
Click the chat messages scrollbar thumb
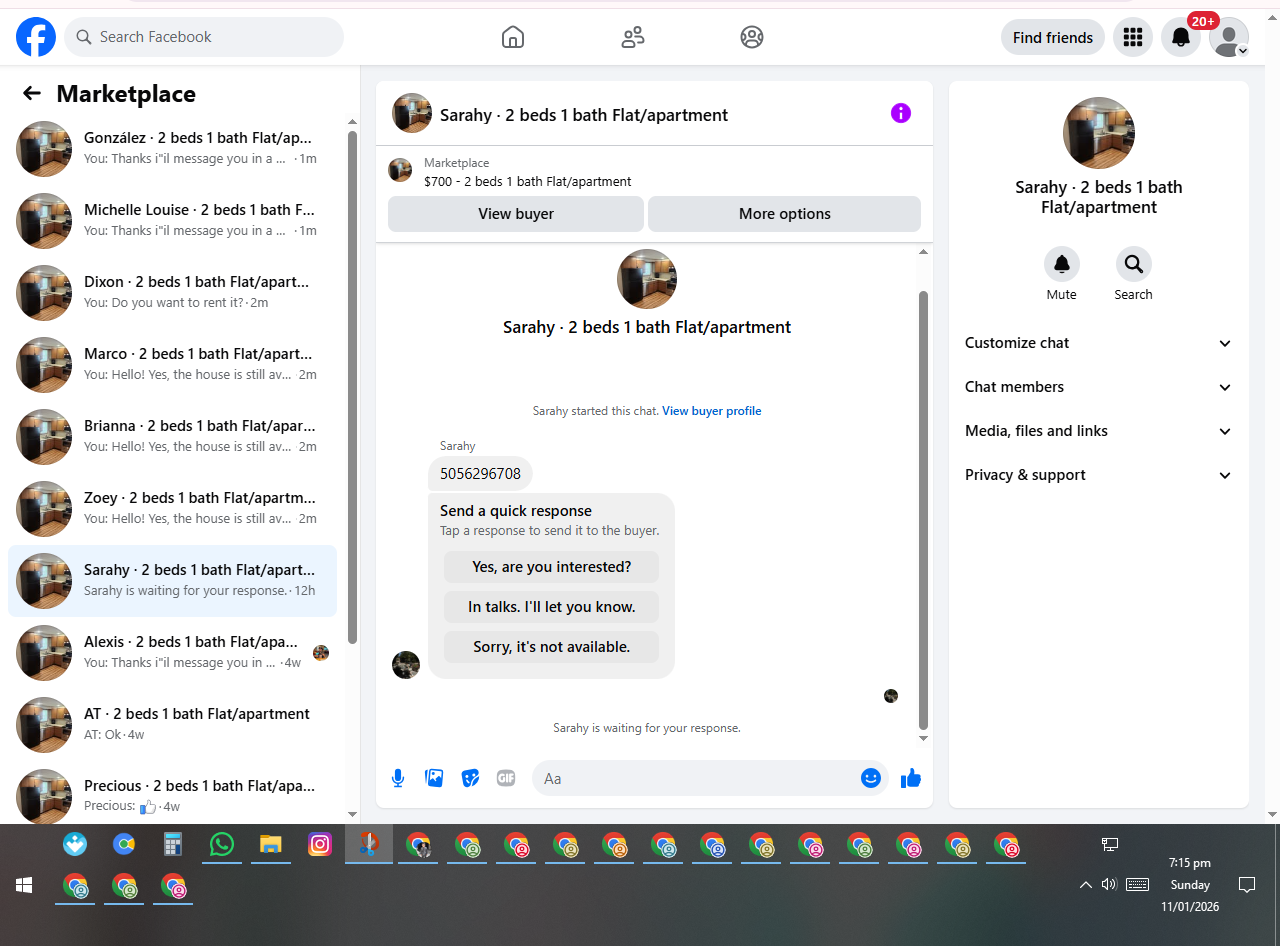[923, 510]
